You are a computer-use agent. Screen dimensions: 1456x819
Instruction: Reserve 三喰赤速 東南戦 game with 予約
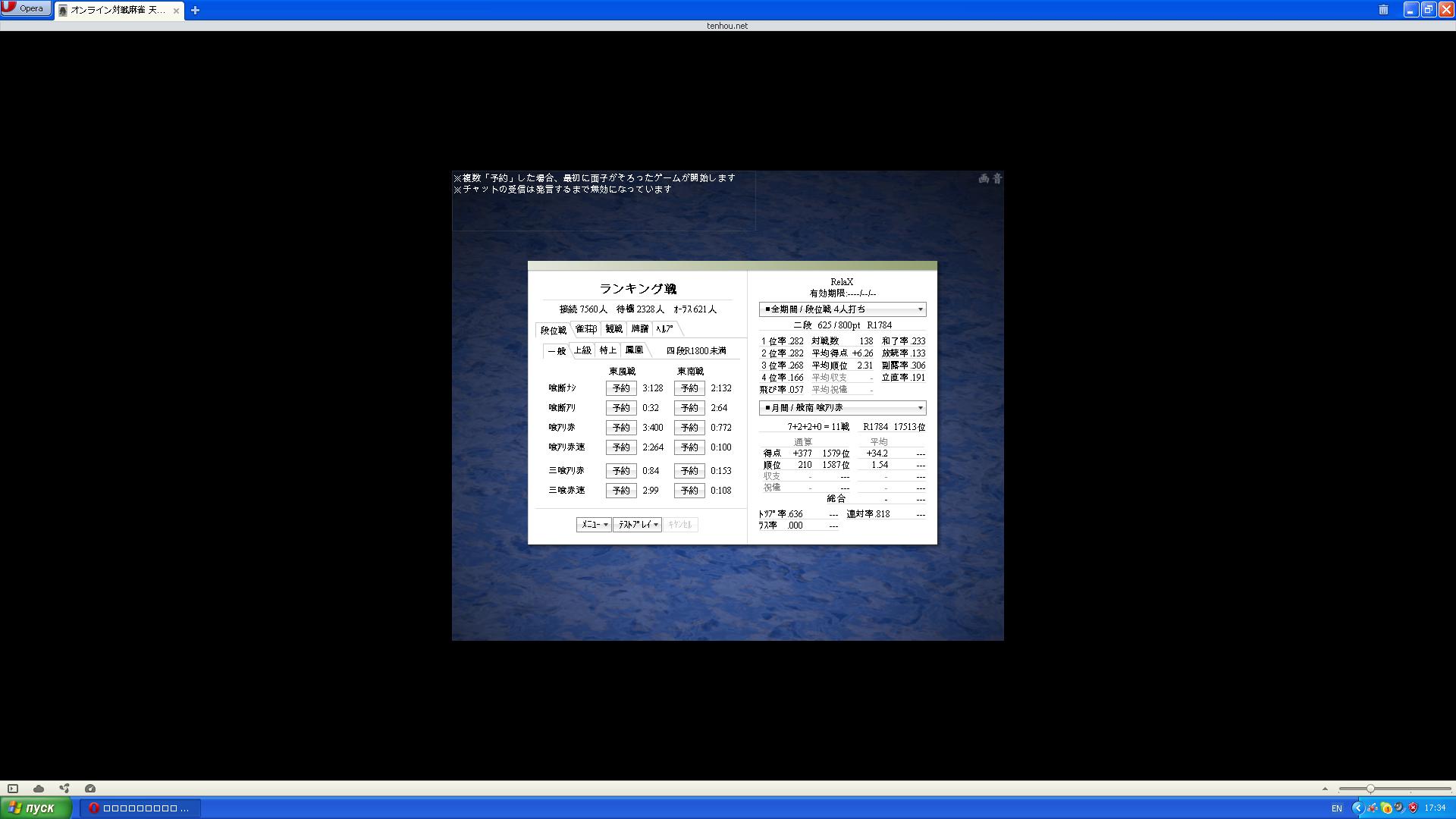(x=689, y=491)
